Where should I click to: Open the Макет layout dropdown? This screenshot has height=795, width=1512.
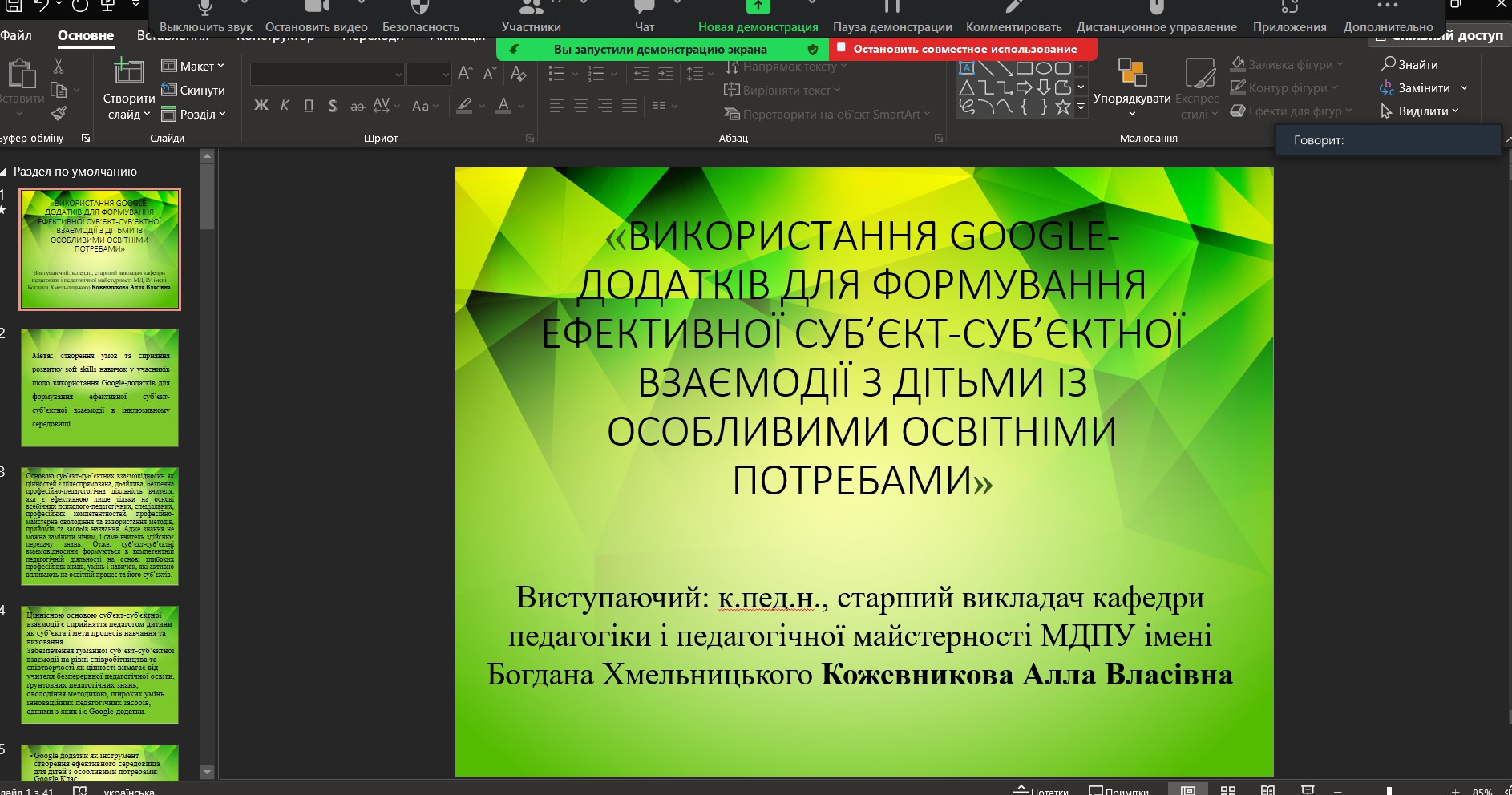pos(193,67)
